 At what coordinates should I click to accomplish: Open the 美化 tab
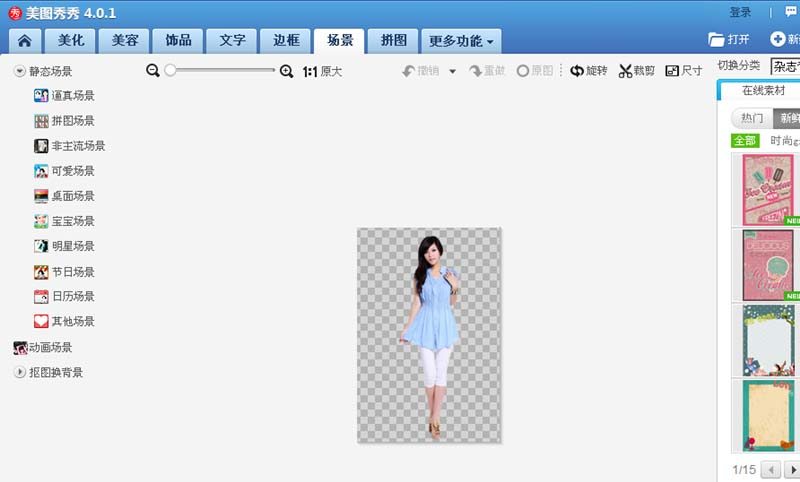70,41
